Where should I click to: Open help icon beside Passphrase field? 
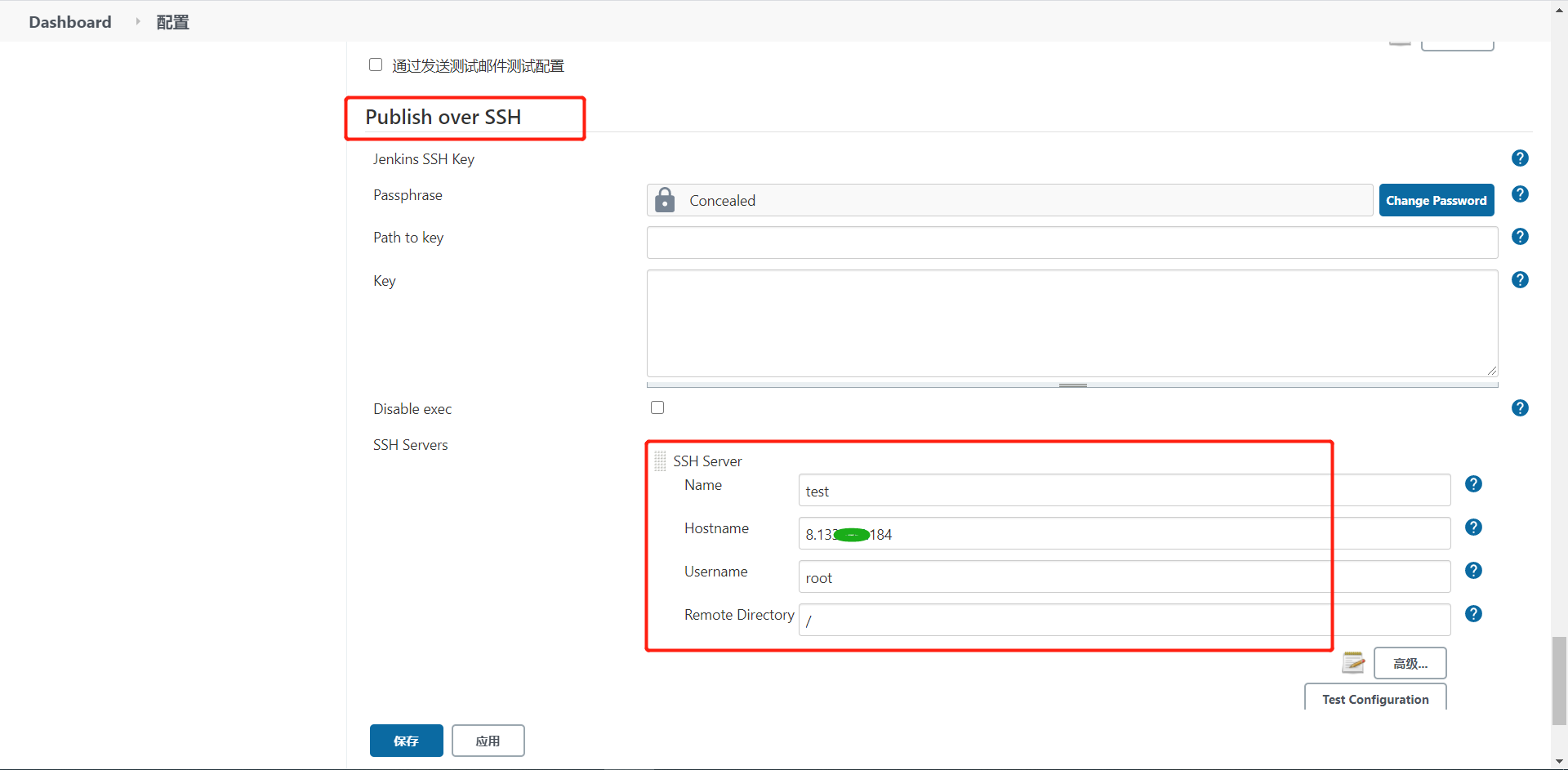[1520, 194]
